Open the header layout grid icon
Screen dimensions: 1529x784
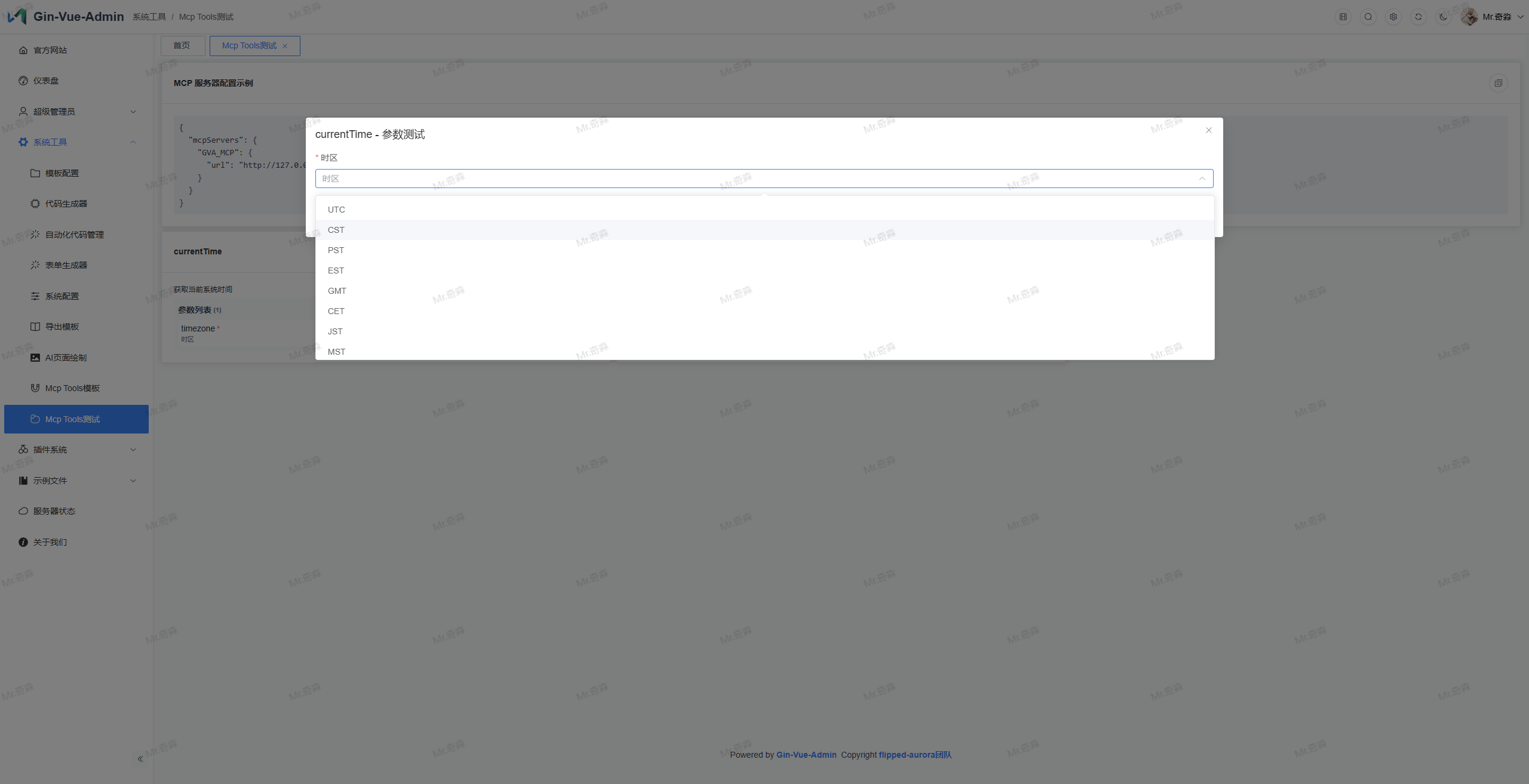pyautogui.click(x=1343, y=17)
